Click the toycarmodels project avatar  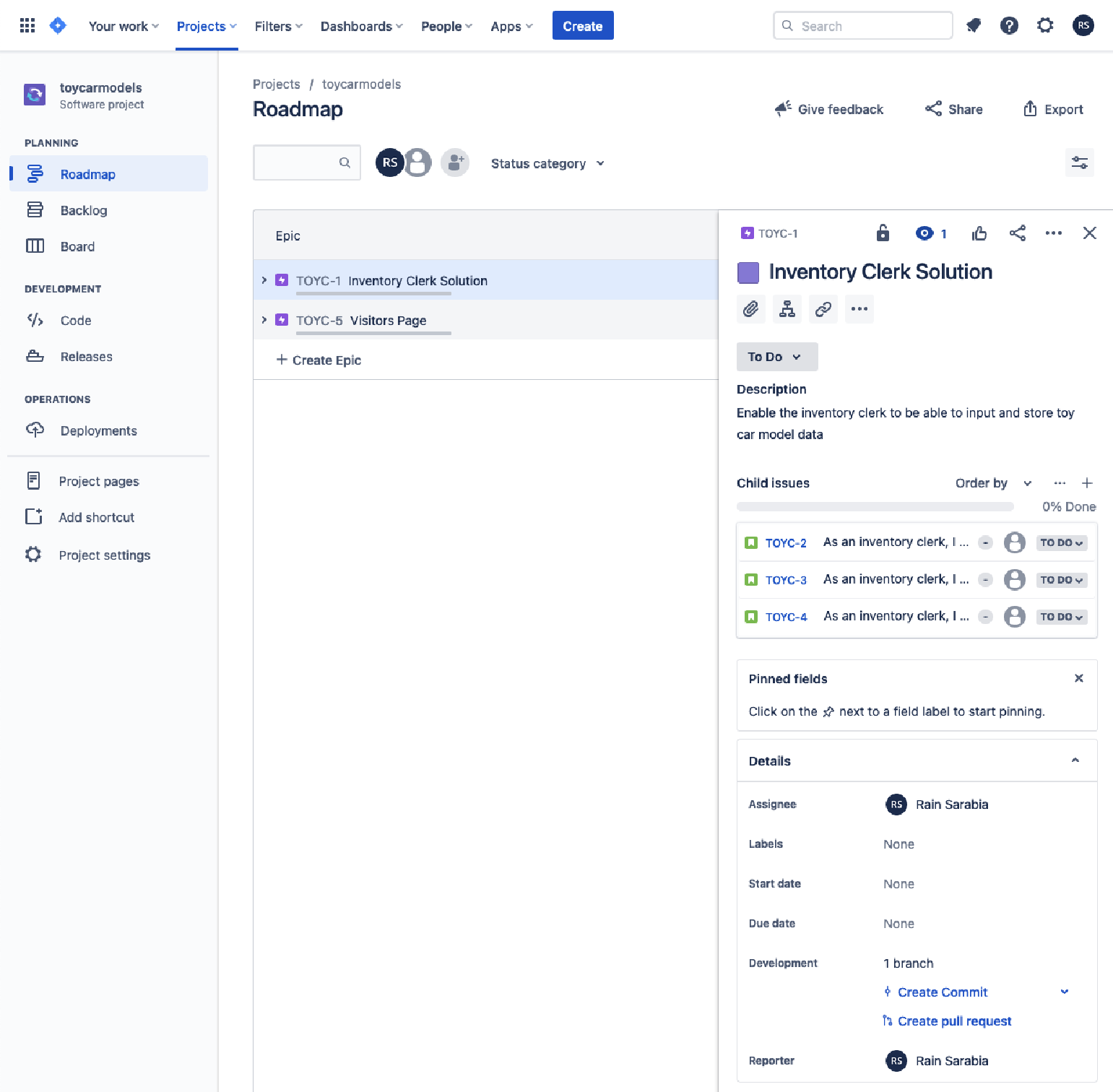coord(35,95)
